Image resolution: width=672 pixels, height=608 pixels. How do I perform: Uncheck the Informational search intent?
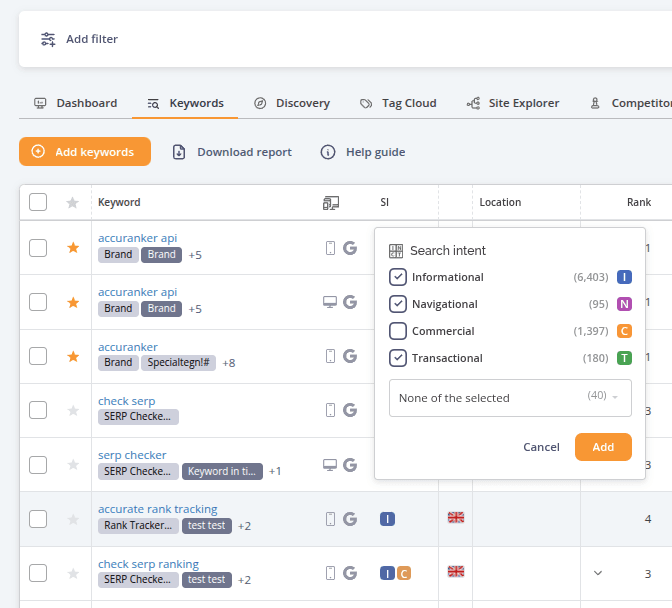pyautogui.click(x=398, y=277)
